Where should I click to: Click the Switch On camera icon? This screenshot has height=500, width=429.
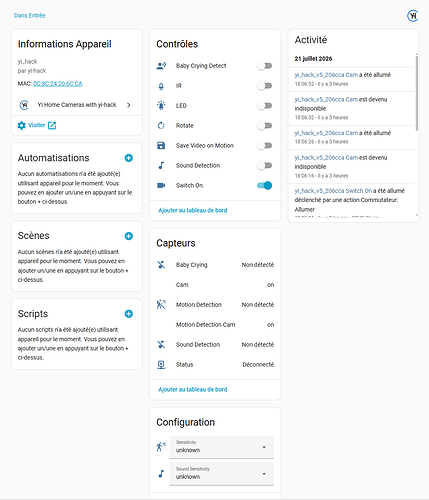point(161,185)
